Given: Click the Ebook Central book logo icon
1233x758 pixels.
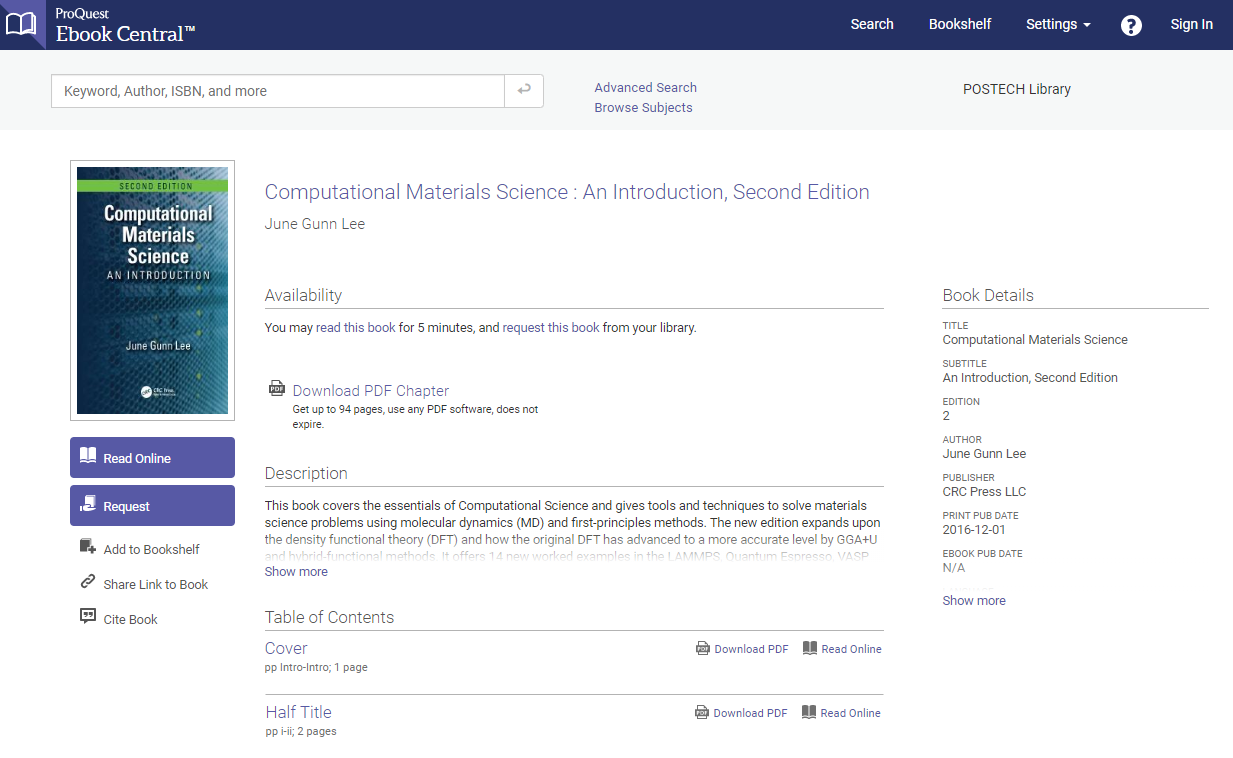Looking at the screenshot, I should tap(21, 24).
